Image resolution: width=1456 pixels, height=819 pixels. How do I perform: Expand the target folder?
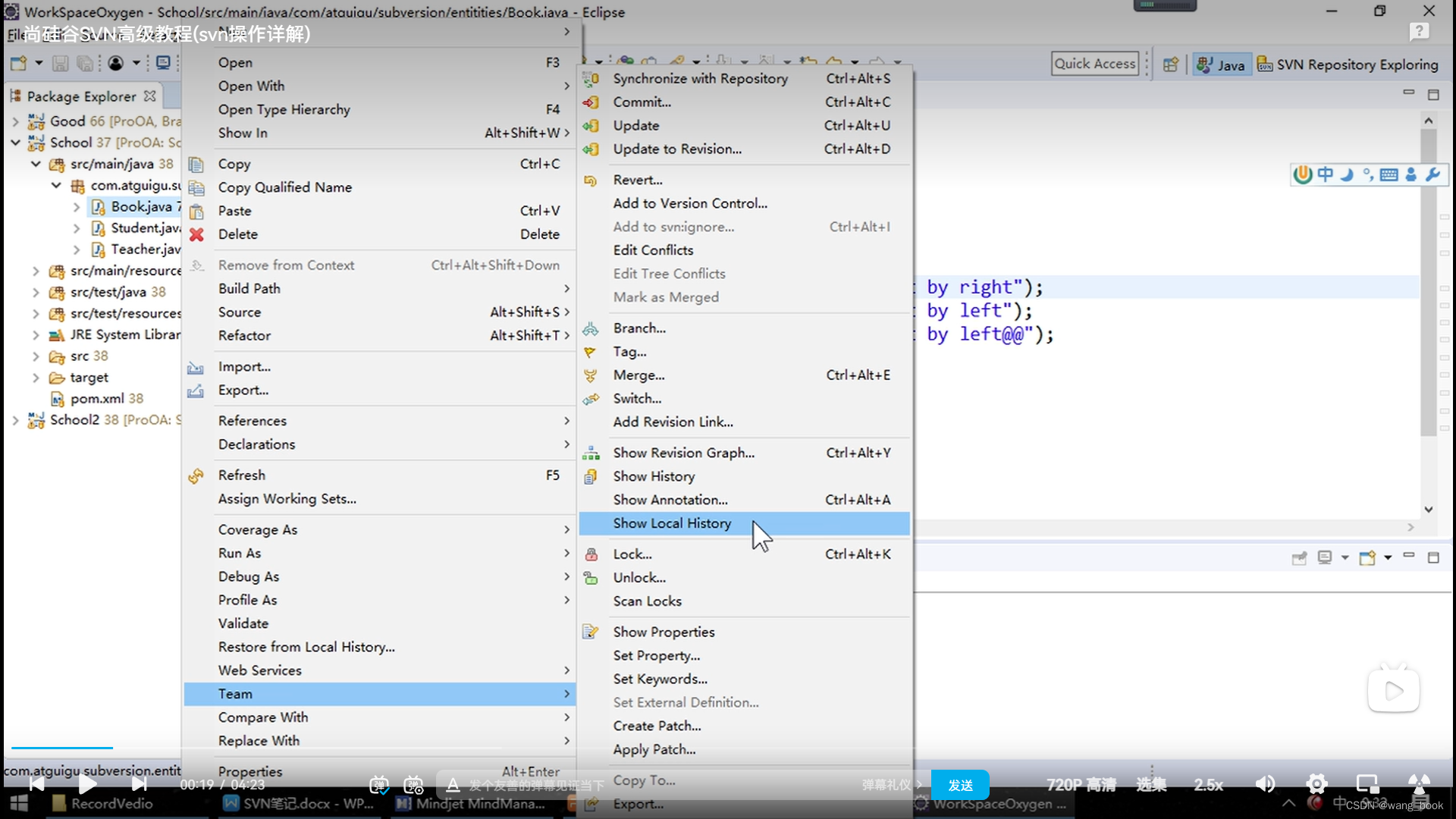point(36,378)
